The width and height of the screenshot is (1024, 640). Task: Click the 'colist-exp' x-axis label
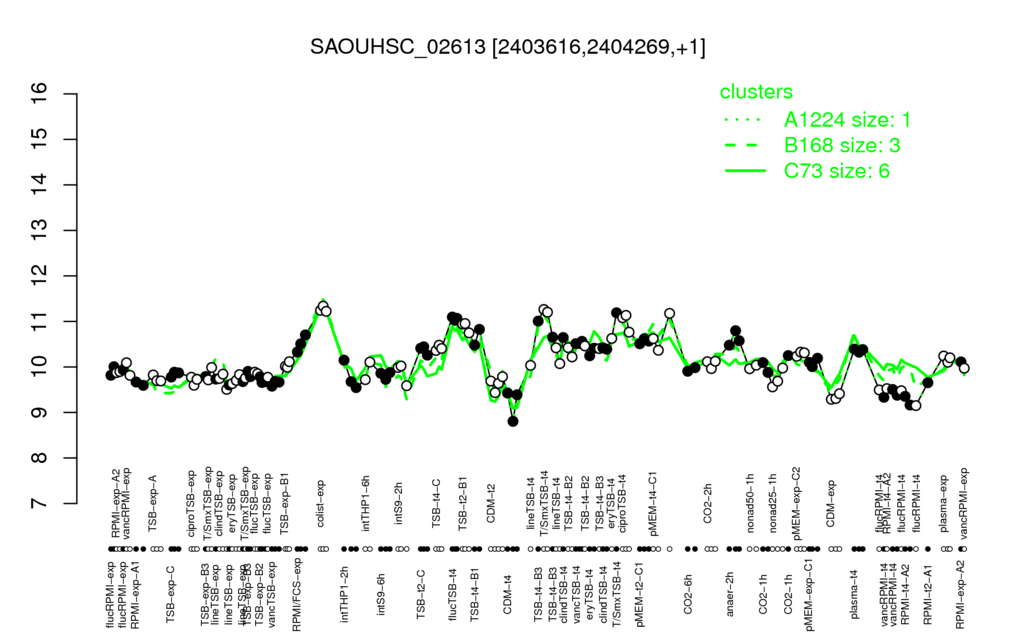321,502
